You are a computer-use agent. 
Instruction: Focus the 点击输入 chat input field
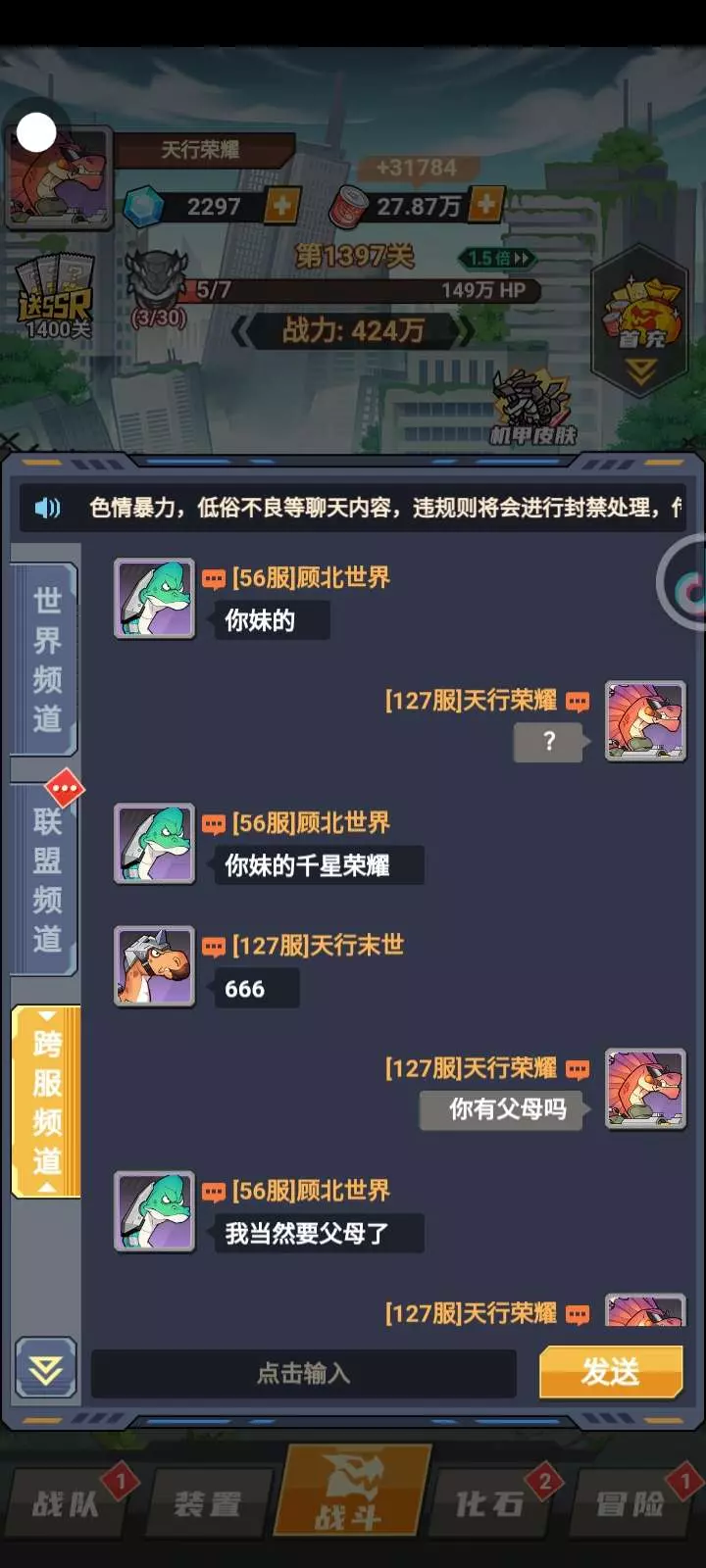[303, 1373]
